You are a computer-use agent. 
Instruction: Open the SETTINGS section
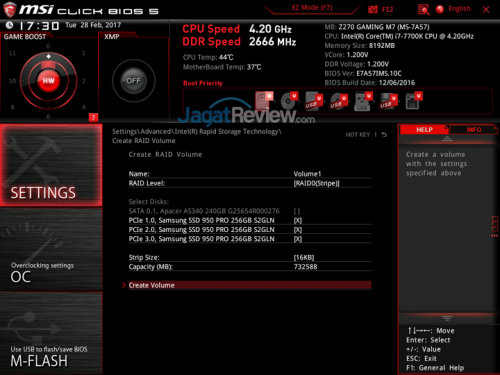(x=51, y=165)
